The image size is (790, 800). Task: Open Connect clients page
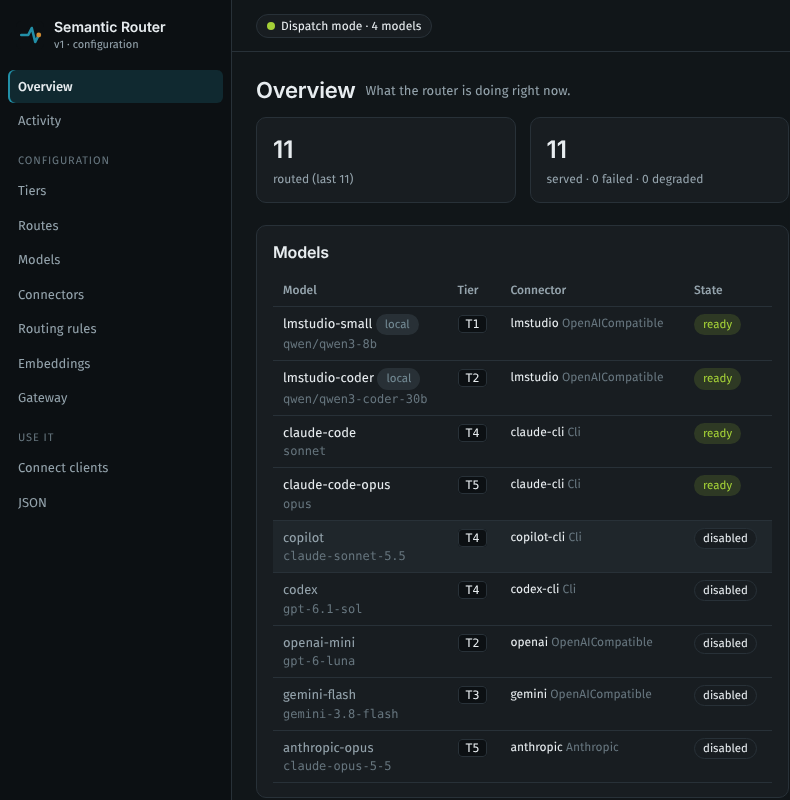(x=63, y=468)
